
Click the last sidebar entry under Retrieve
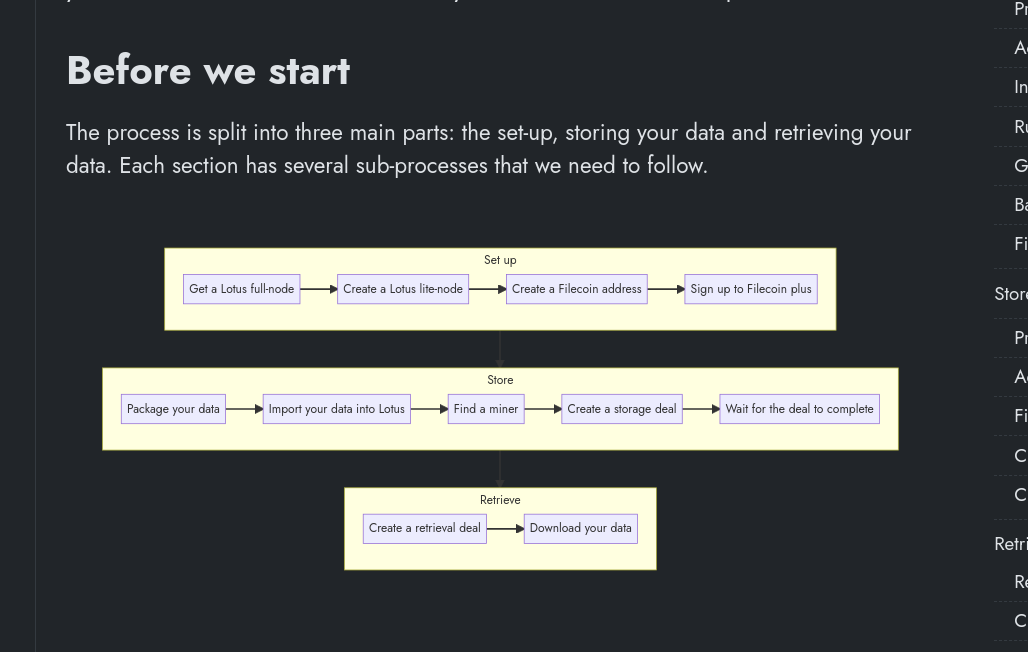pos(1018,620)
